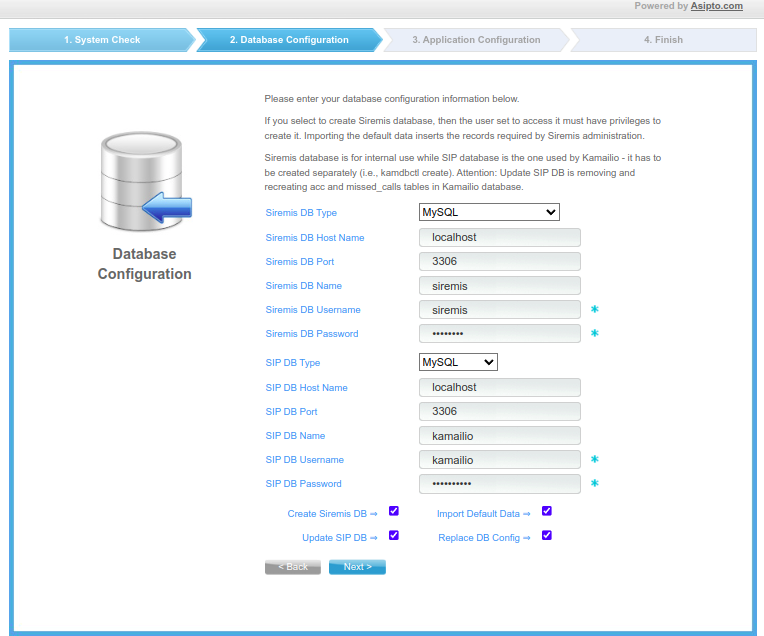Focus the SIP DB Host Name field
The height and width of the screenshot is (636, 764).
tap(500, 387)
